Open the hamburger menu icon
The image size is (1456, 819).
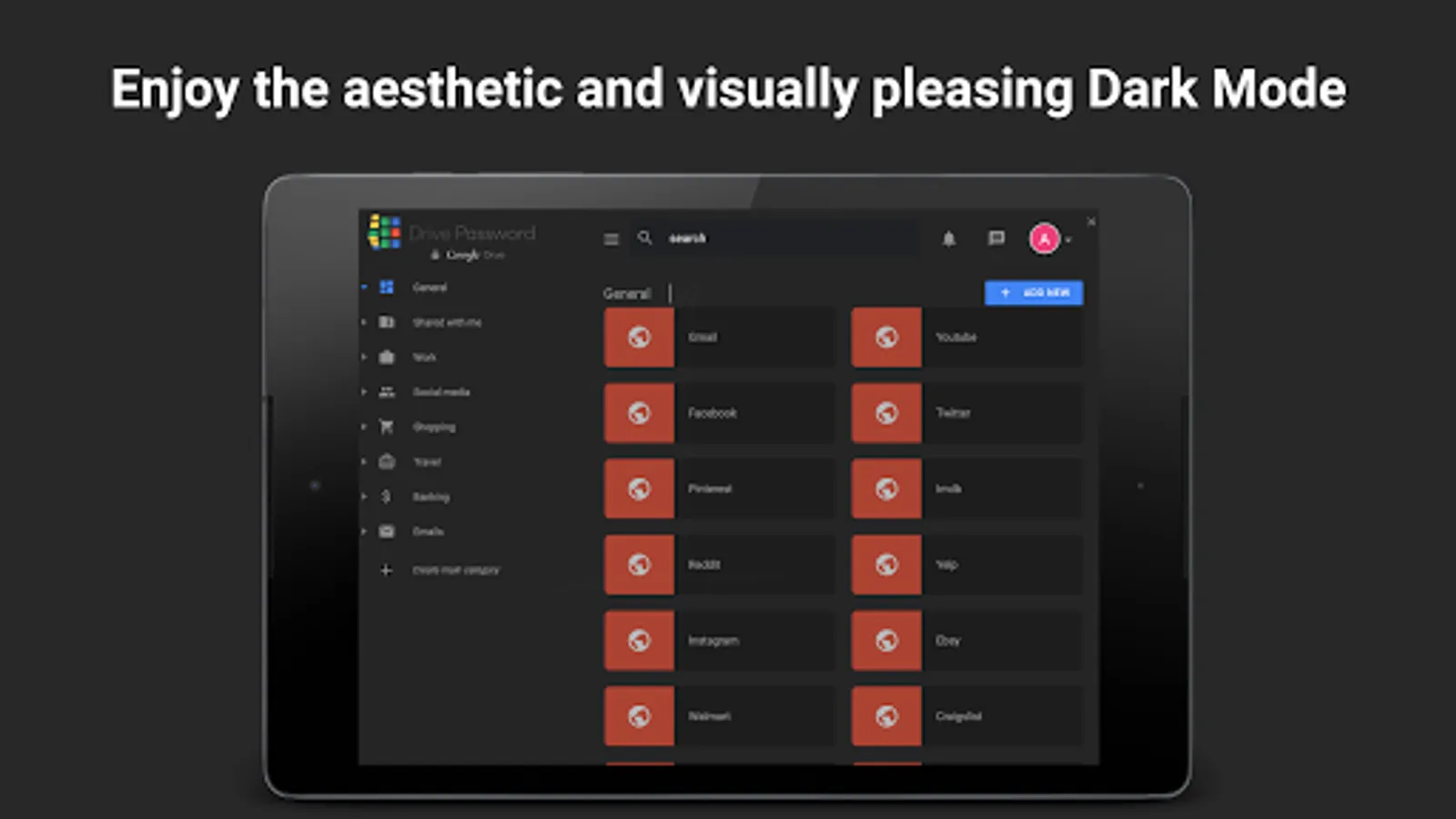pos(611,239)
